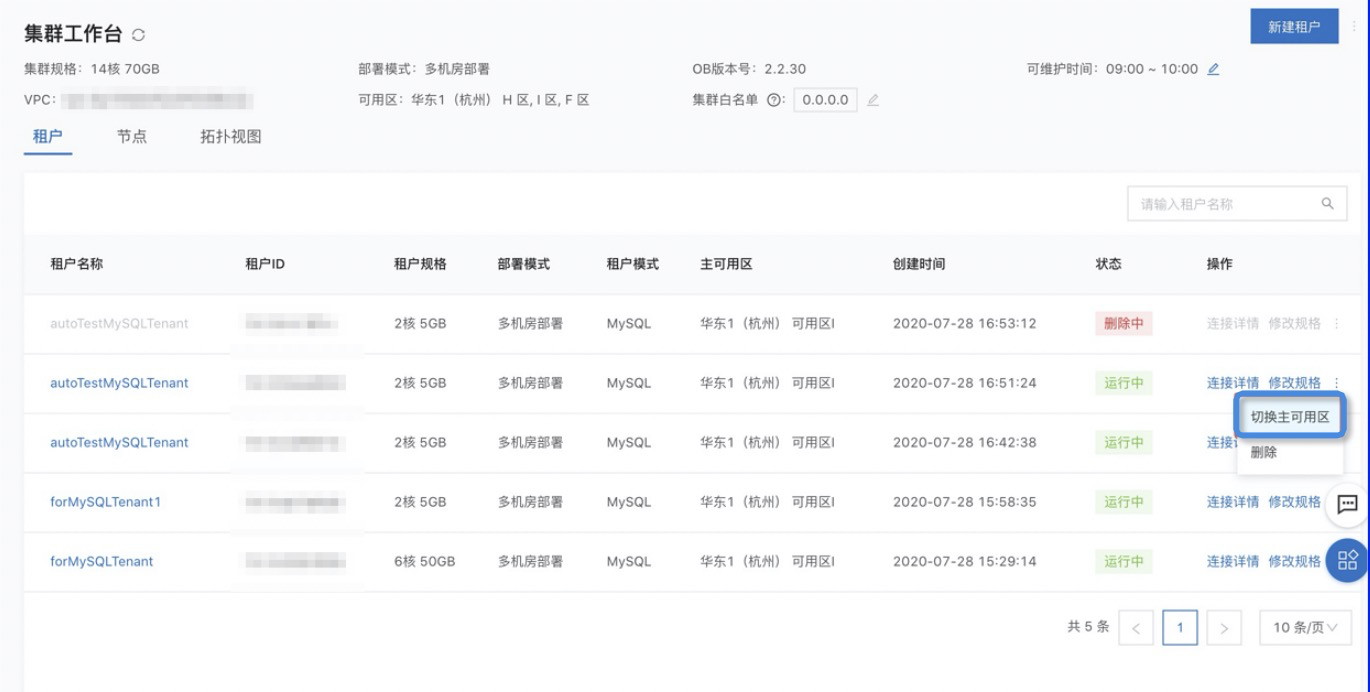Click the 新建租户 button

tap(1294, 27)
